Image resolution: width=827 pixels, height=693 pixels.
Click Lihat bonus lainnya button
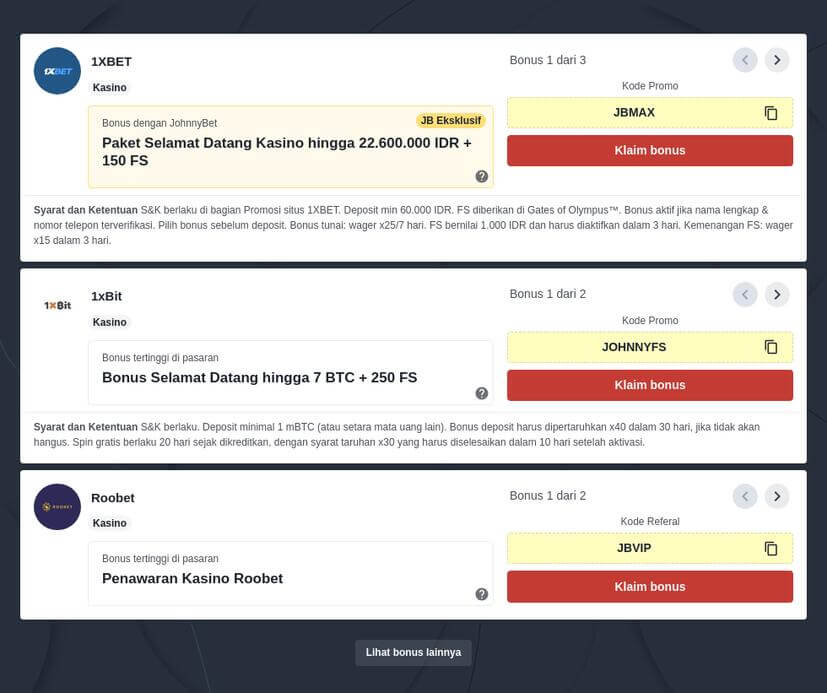click(x=413, y=652)
